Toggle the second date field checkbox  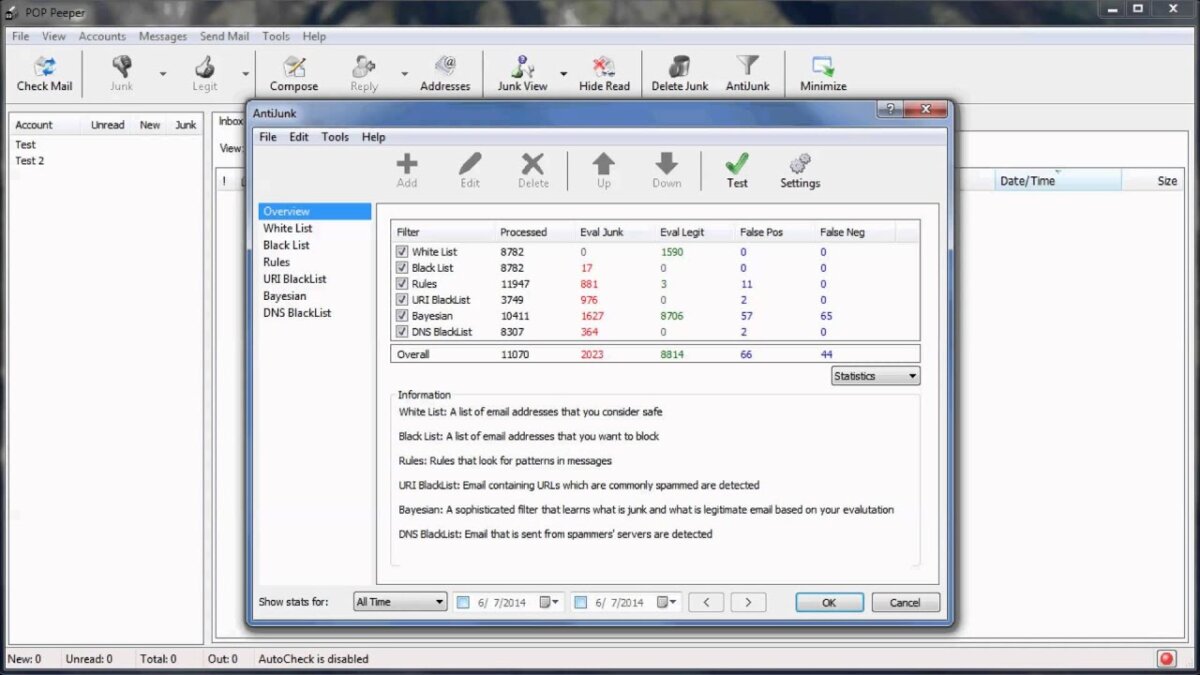(x=581, y=603)
